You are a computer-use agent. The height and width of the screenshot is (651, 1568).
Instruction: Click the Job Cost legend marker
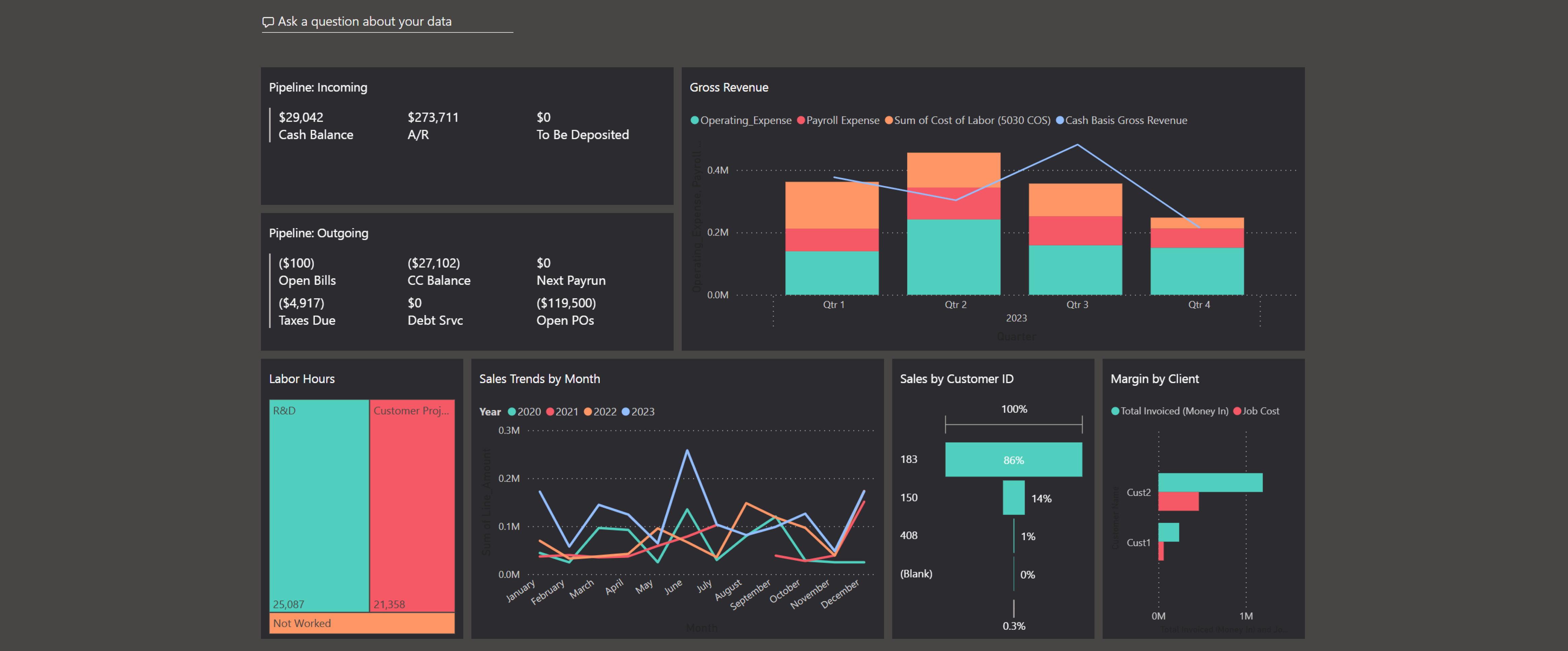point(1237,412)
